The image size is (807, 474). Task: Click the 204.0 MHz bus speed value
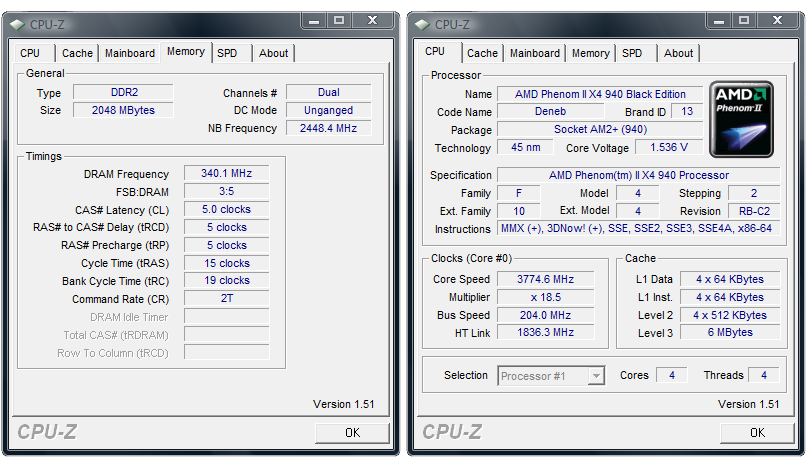[x=546, y=315]
